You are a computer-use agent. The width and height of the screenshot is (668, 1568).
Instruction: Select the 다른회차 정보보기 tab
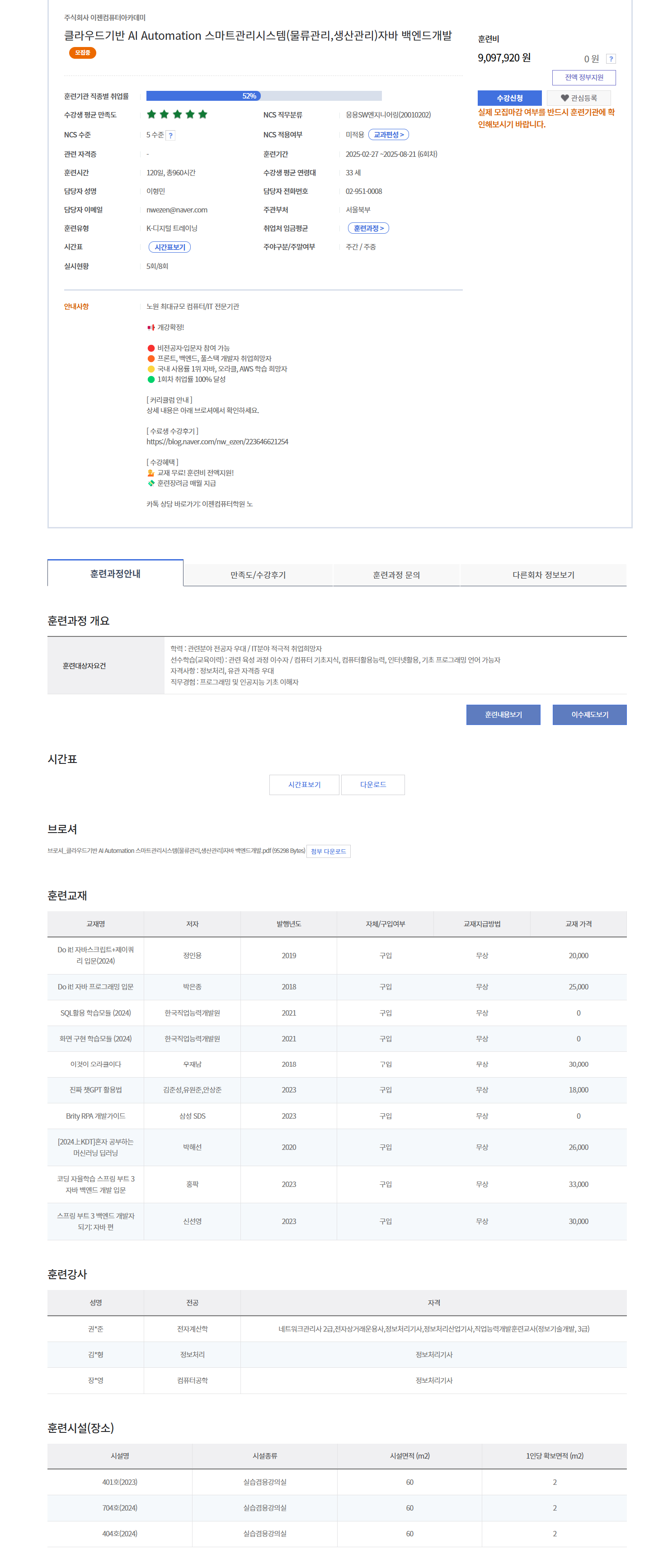point(543,574)
